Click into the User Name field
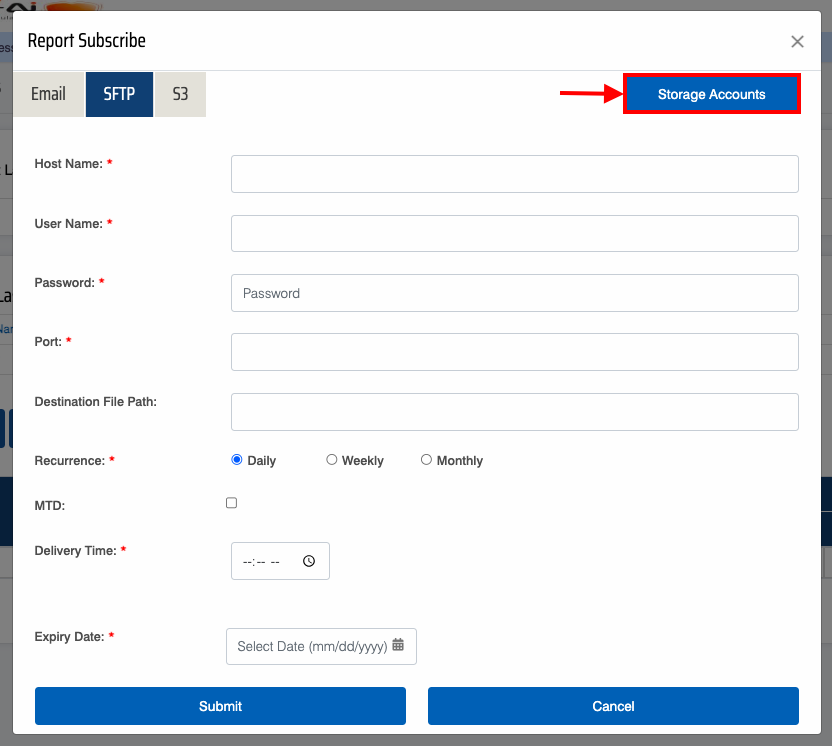832x746 pixels. point(514,233)
